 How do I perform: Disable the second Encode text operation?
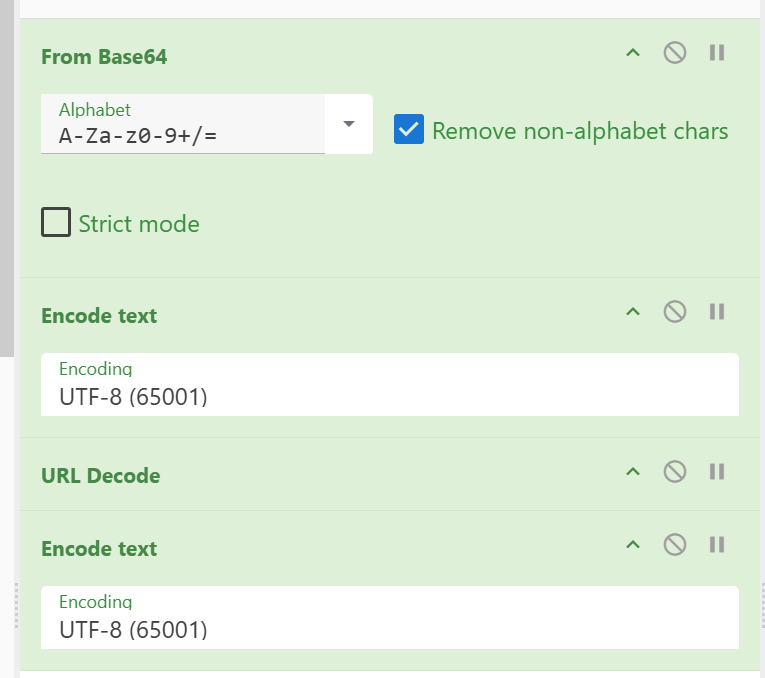pos(675,544)
